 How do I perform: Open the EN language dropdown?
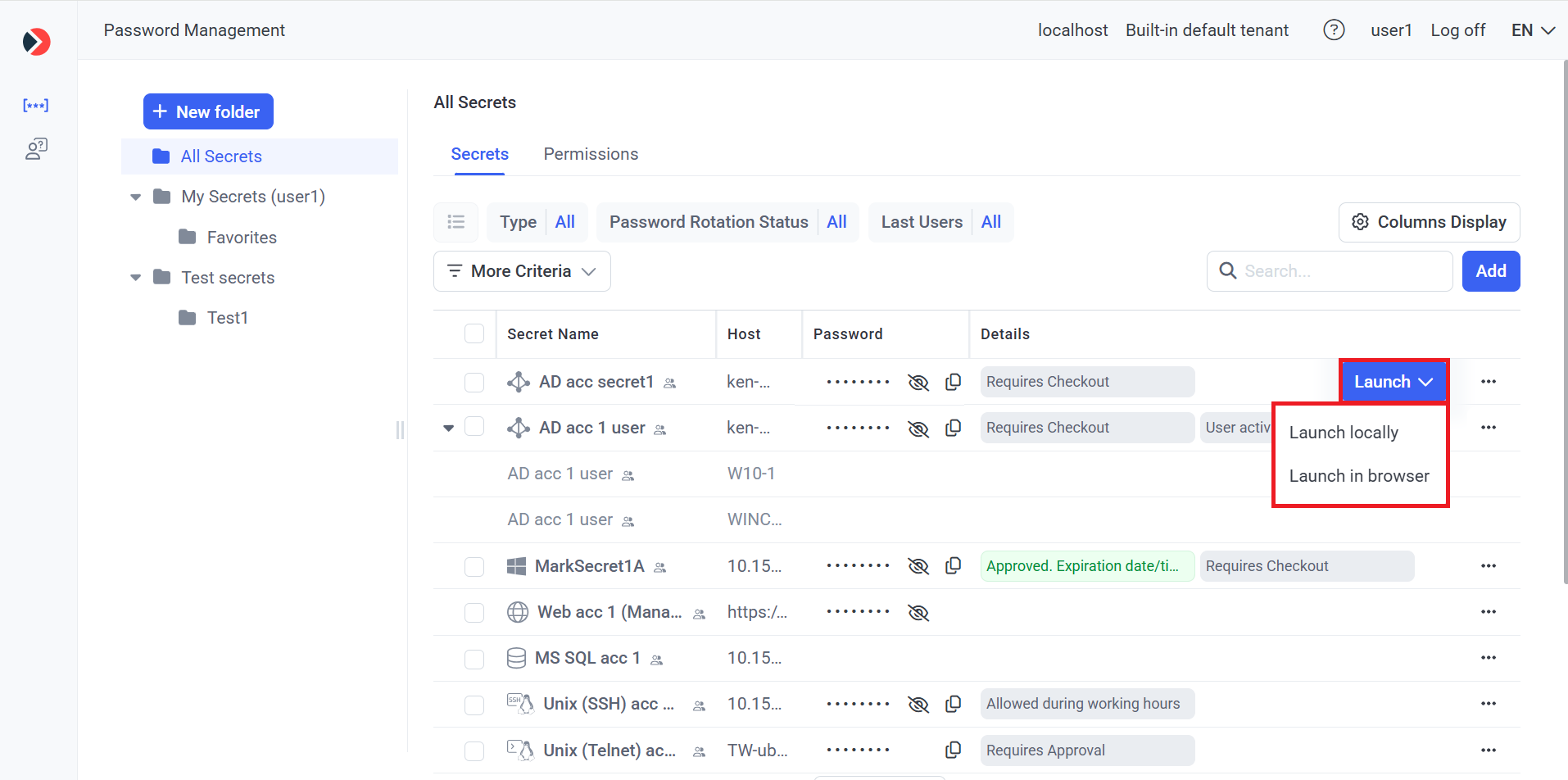tap(1532, 30)
